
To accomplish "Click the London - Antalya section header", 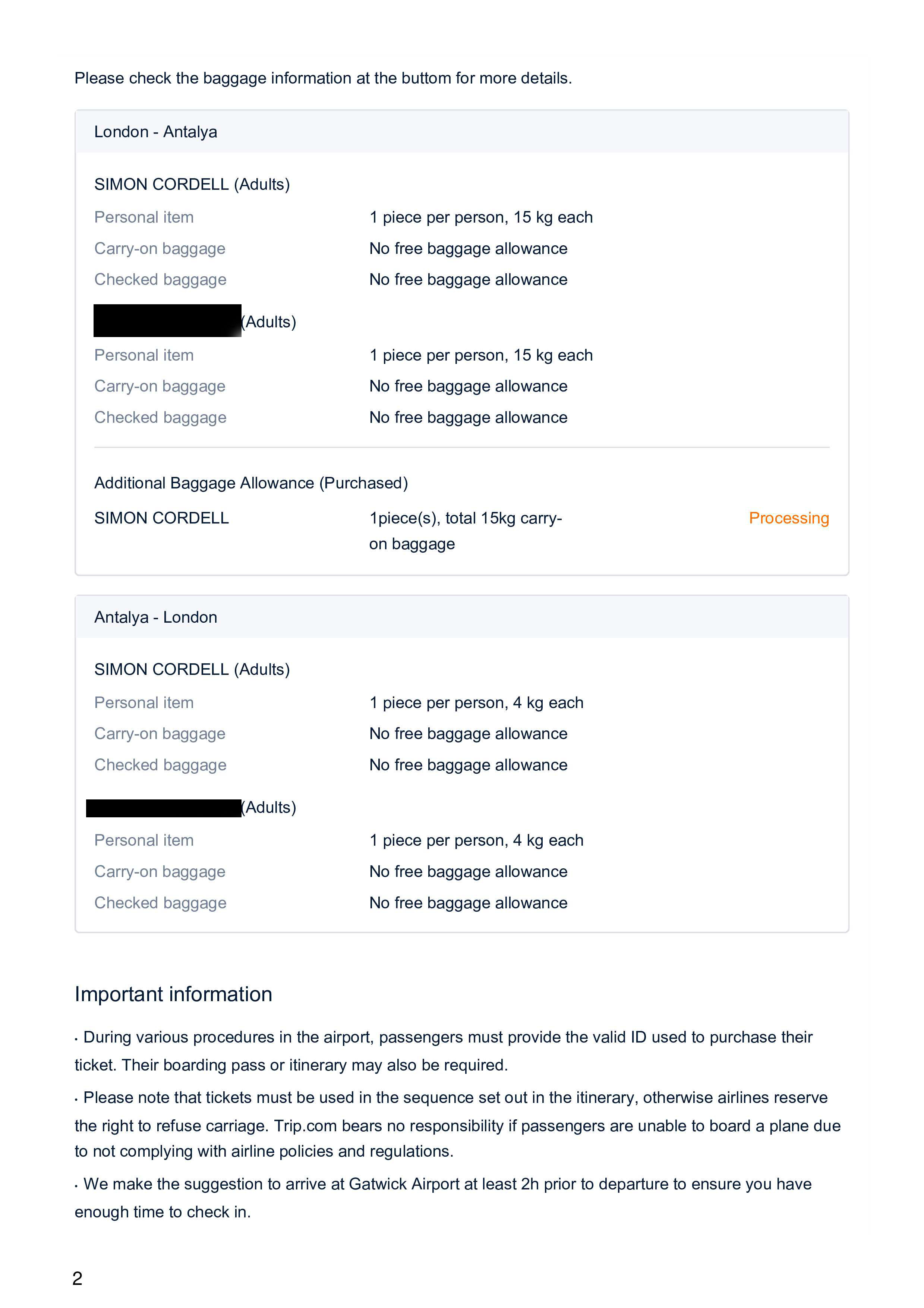I will (x=155, y=132).
